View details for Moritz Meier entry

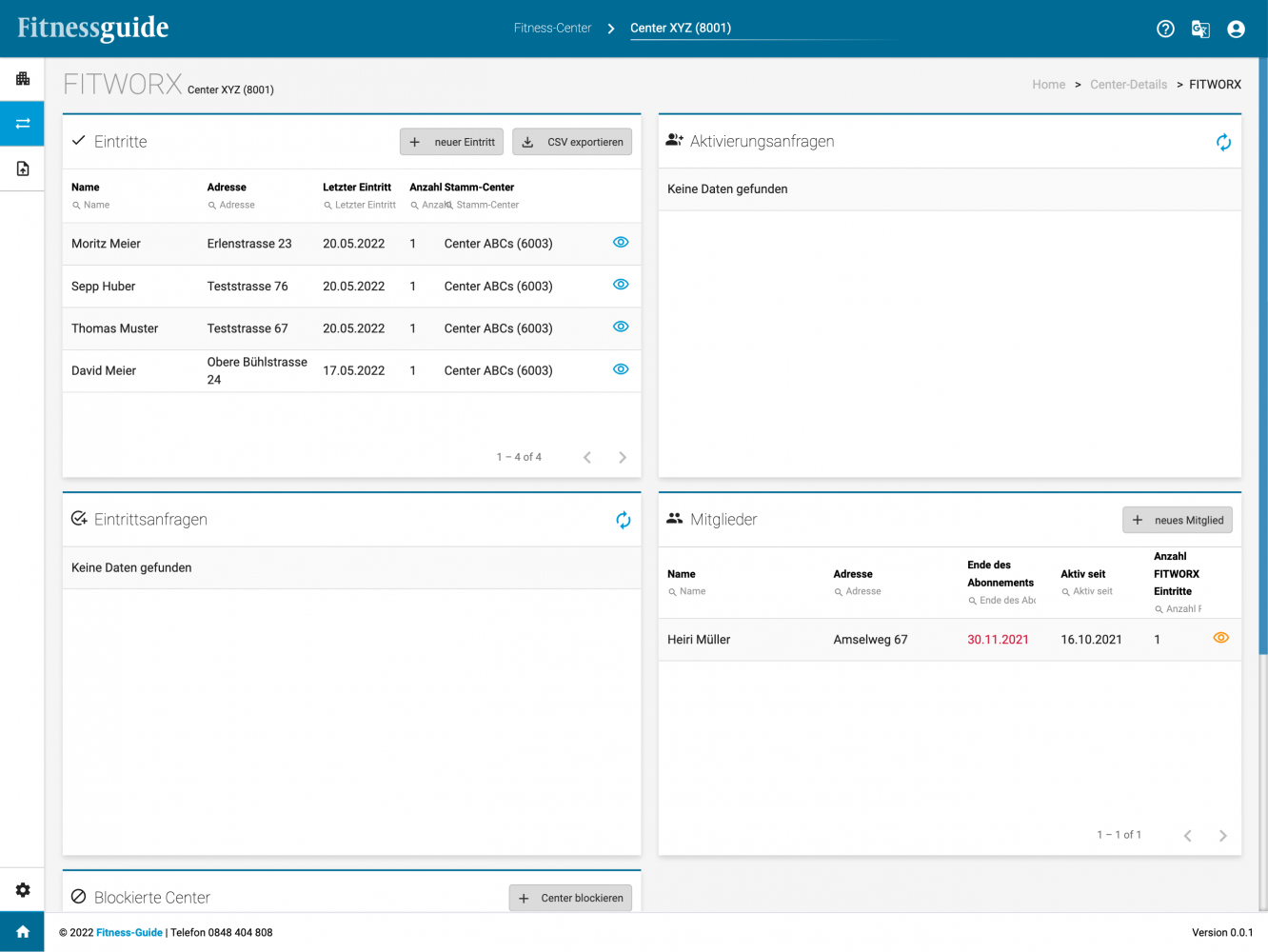pyautogui.click(x=621, y=243)
